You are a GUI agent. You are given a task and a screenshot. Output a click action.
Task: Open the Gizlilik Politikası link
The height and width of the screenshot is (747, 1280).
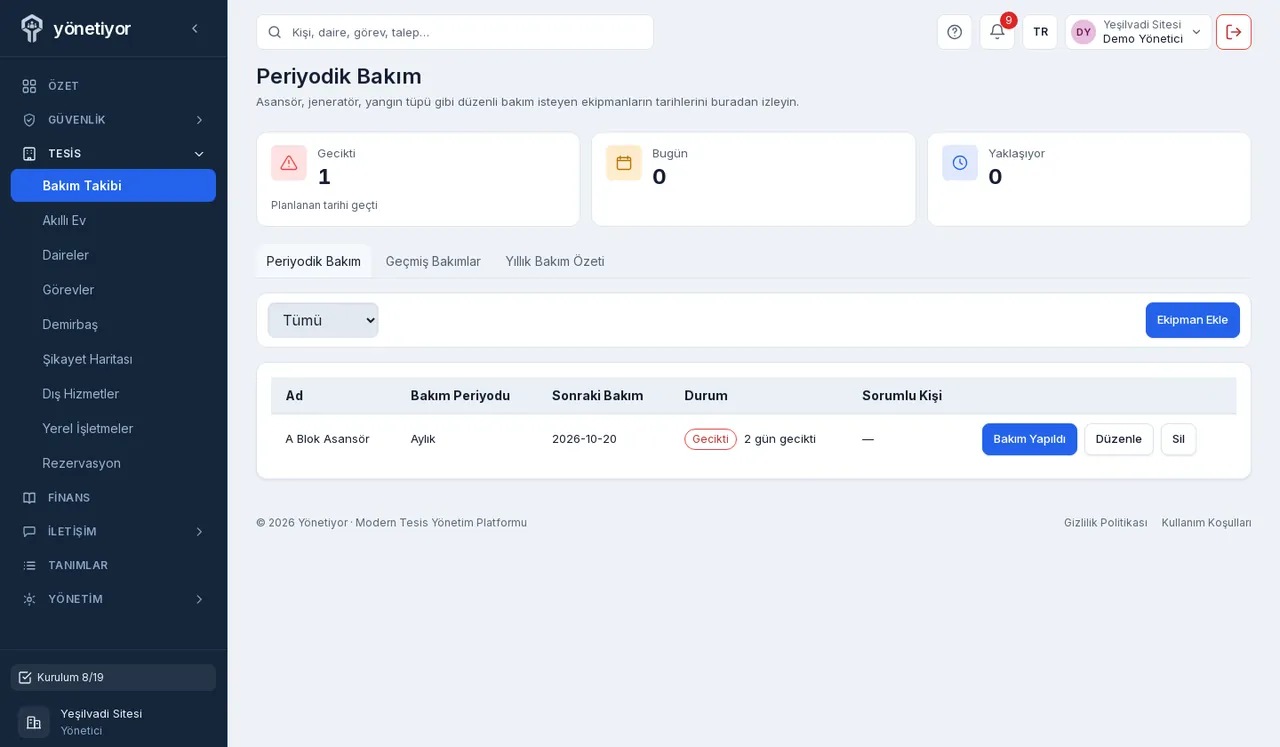point(1105,523)
